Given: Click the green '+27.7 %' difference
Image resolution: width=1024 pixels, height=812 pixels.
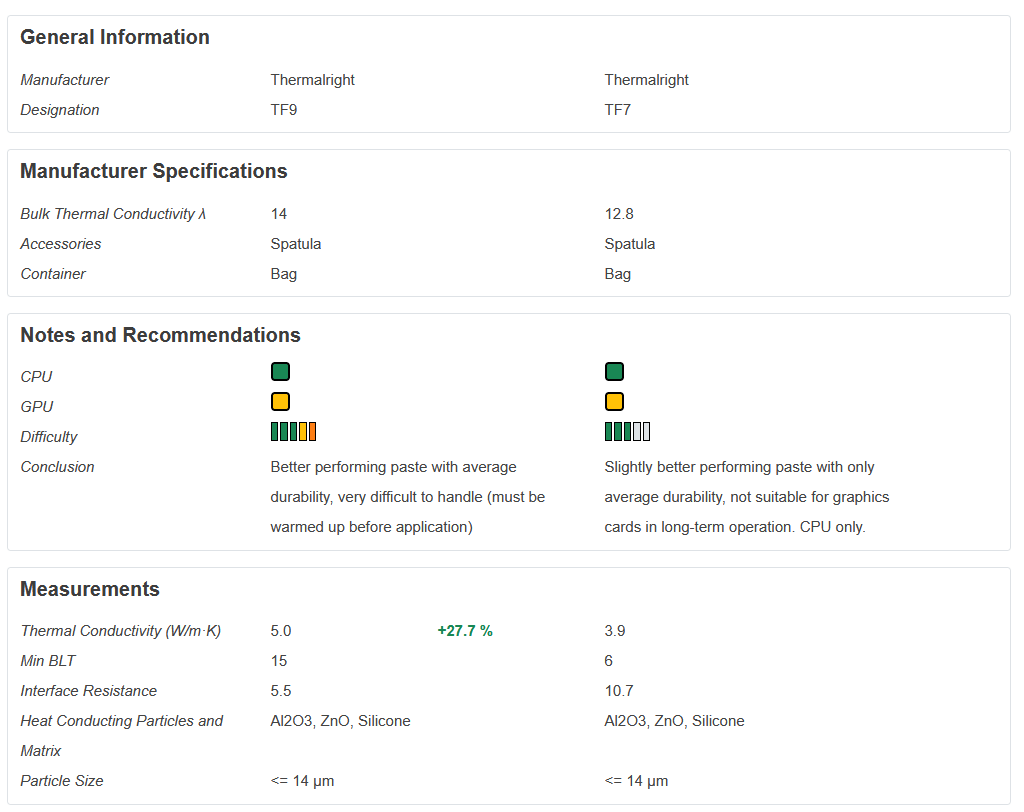Looking at the screenshot, I should click(465, 631).
